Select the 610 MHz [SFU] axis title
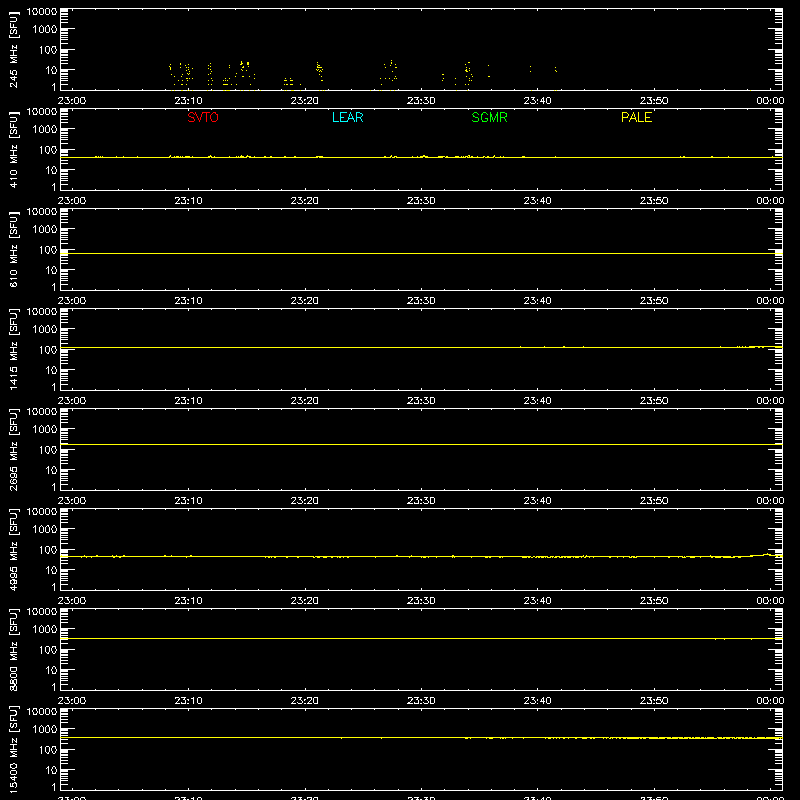The height and width of the screenshot is (800, 800). (x=13, y=249)
